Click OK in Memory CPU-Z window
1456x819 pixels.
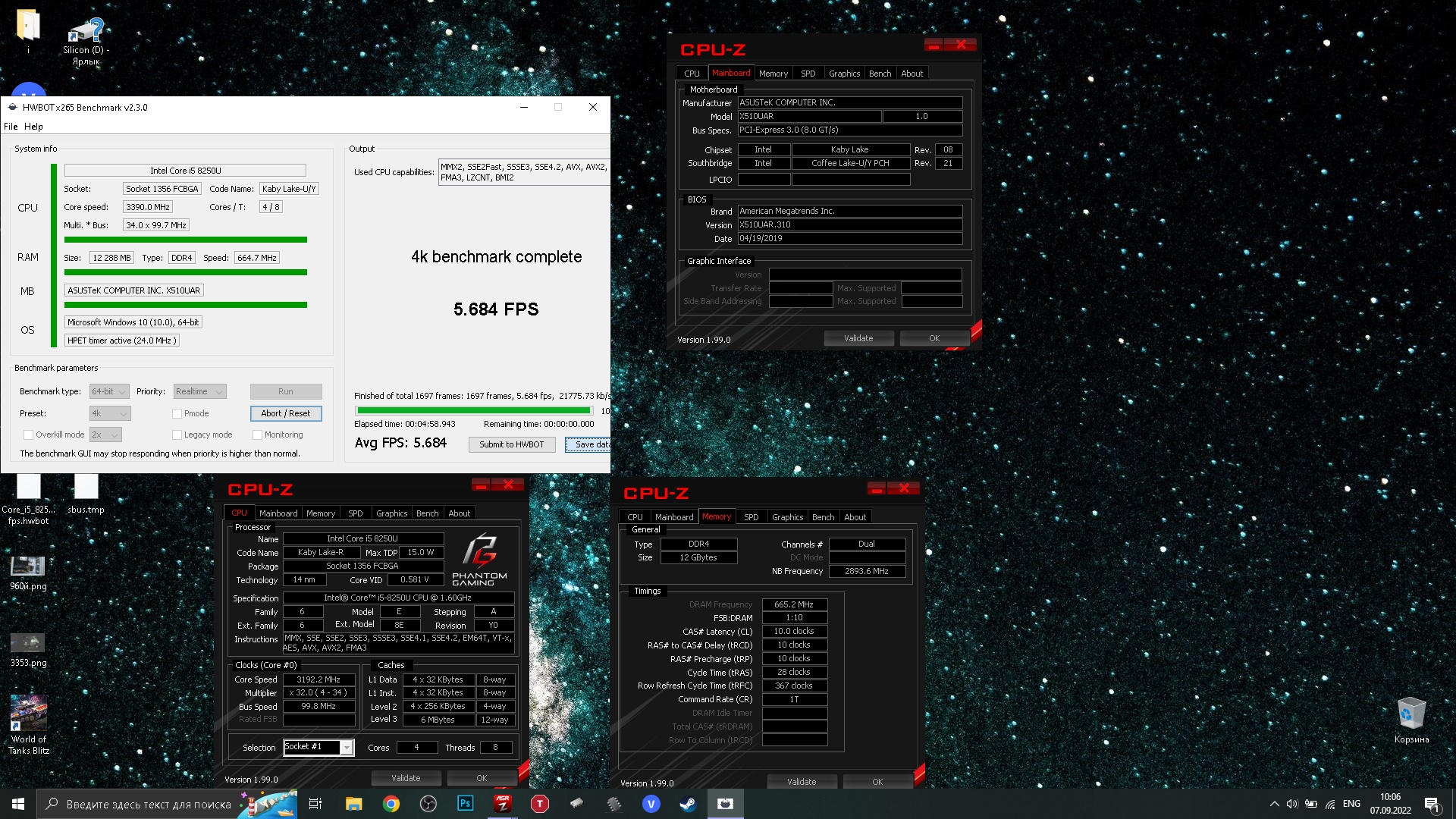(x=877, y=782)
